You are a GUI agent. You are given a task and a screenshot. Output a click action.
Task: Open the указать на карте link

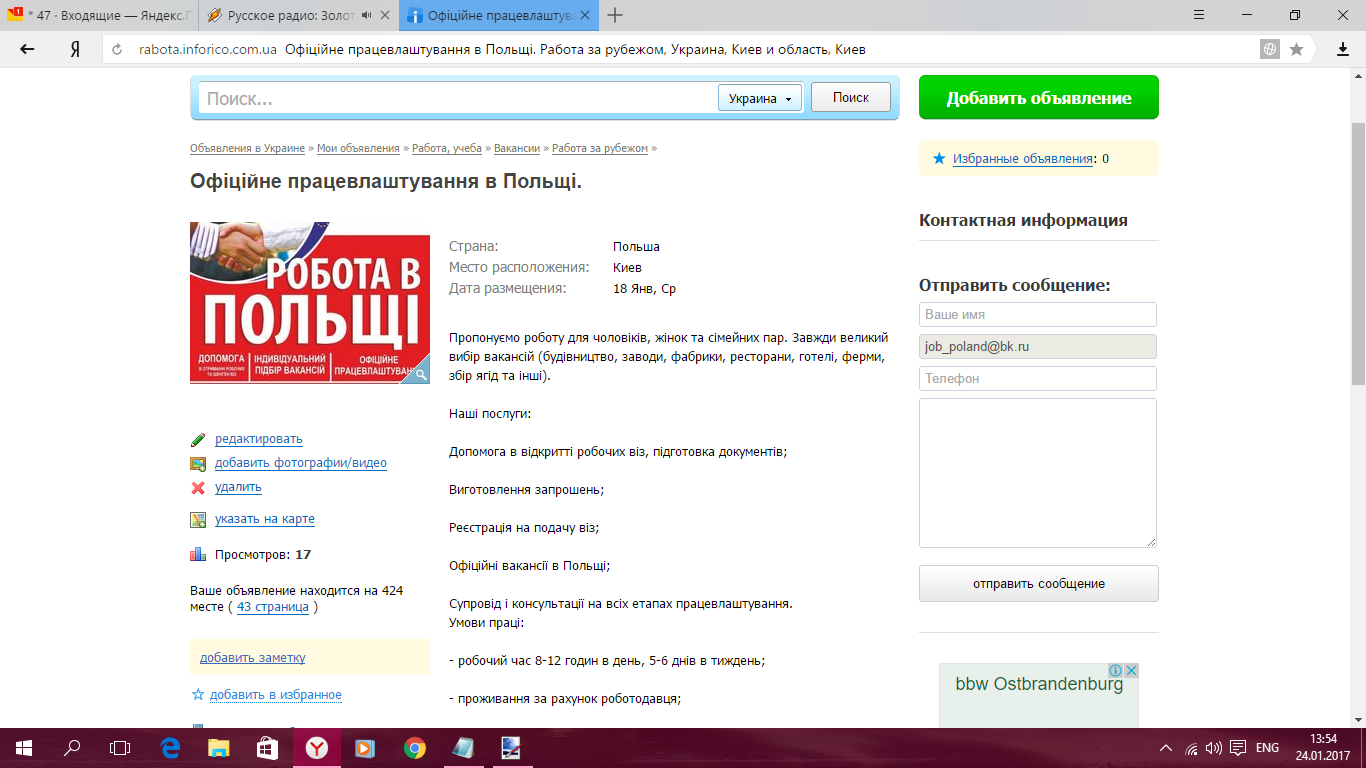click(x=265, y=519)
